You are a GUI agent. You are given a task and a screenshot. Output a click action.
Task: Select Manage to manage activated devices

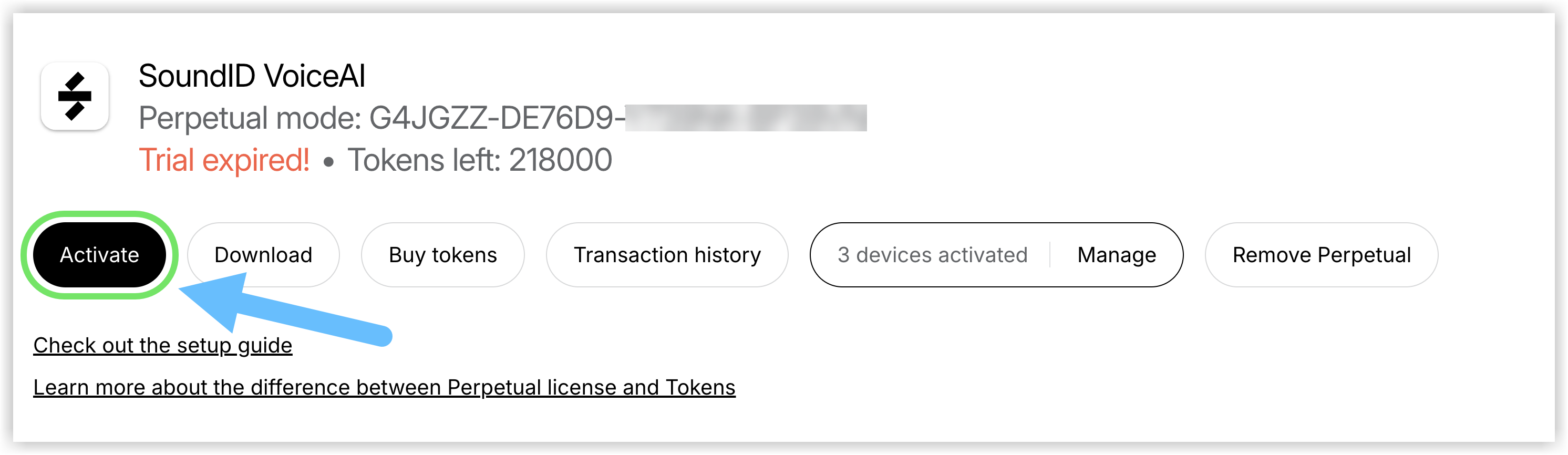pos(1116,255)
